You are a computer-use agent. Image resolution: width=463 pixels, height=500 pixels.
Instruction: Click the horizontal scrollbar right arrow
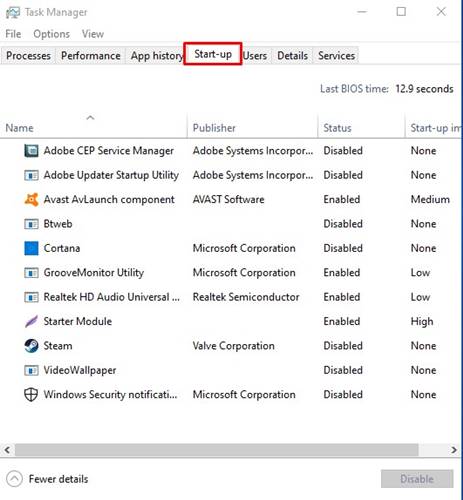(454, 450)
